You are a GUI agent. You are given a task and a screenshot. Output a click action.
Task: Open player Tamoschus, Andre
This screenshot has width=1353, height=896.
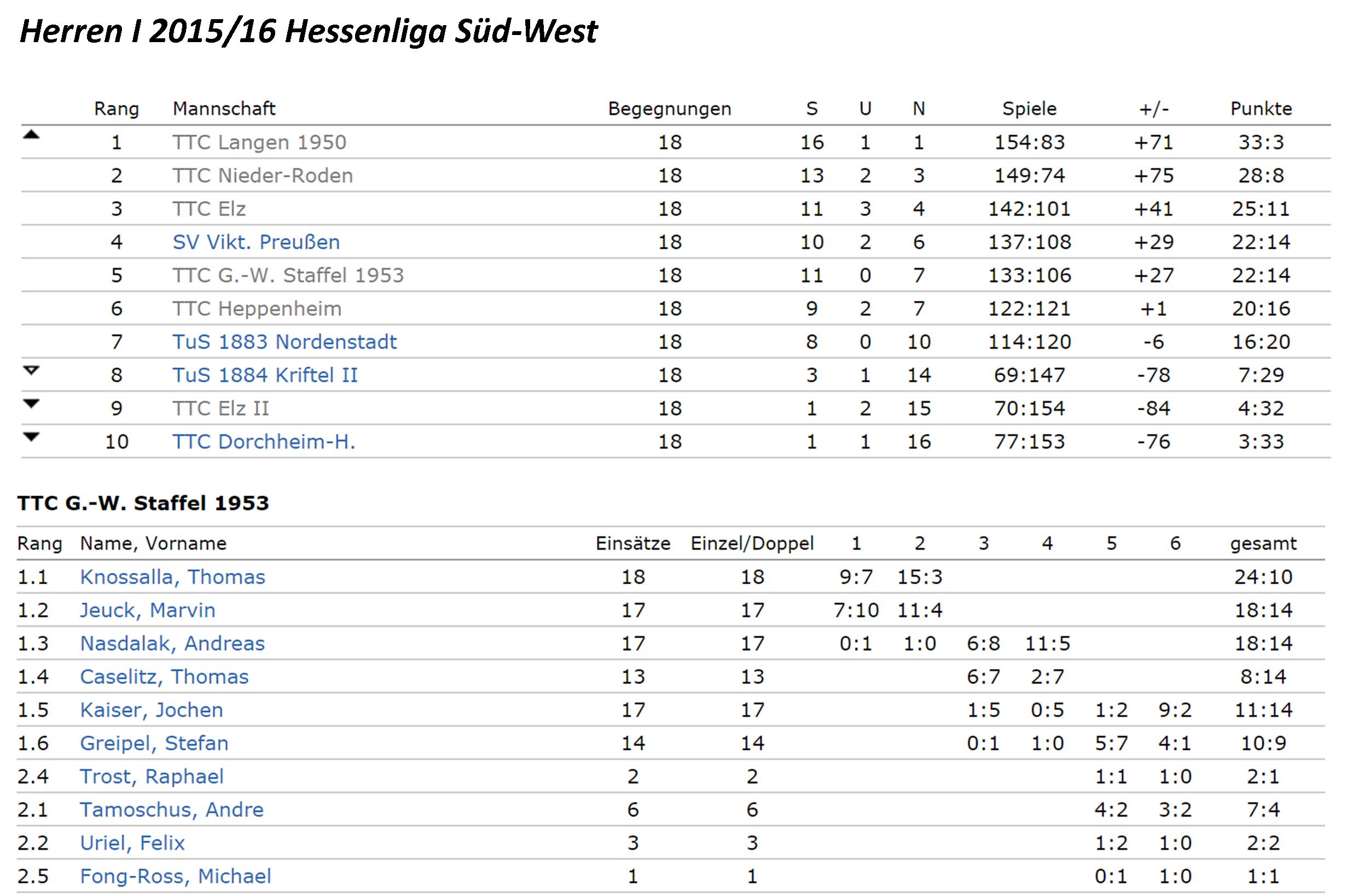pyautogui.click(x=171, y=810)
